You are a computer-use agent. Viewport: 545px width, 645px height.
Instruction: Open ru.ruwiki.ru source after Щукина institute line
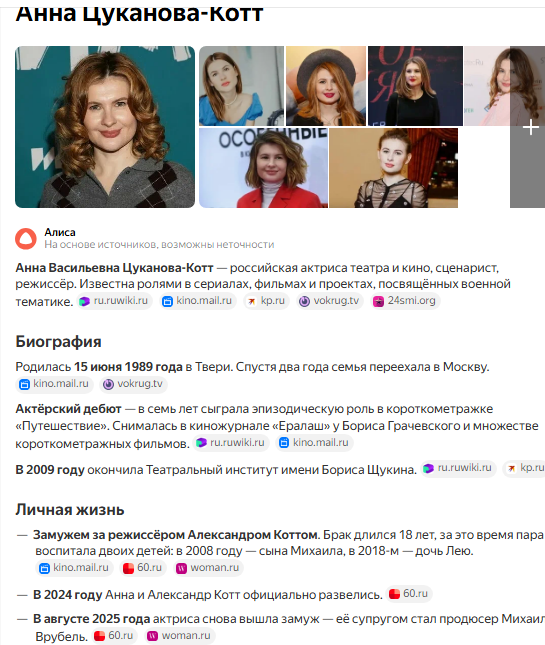click(459, 468)
